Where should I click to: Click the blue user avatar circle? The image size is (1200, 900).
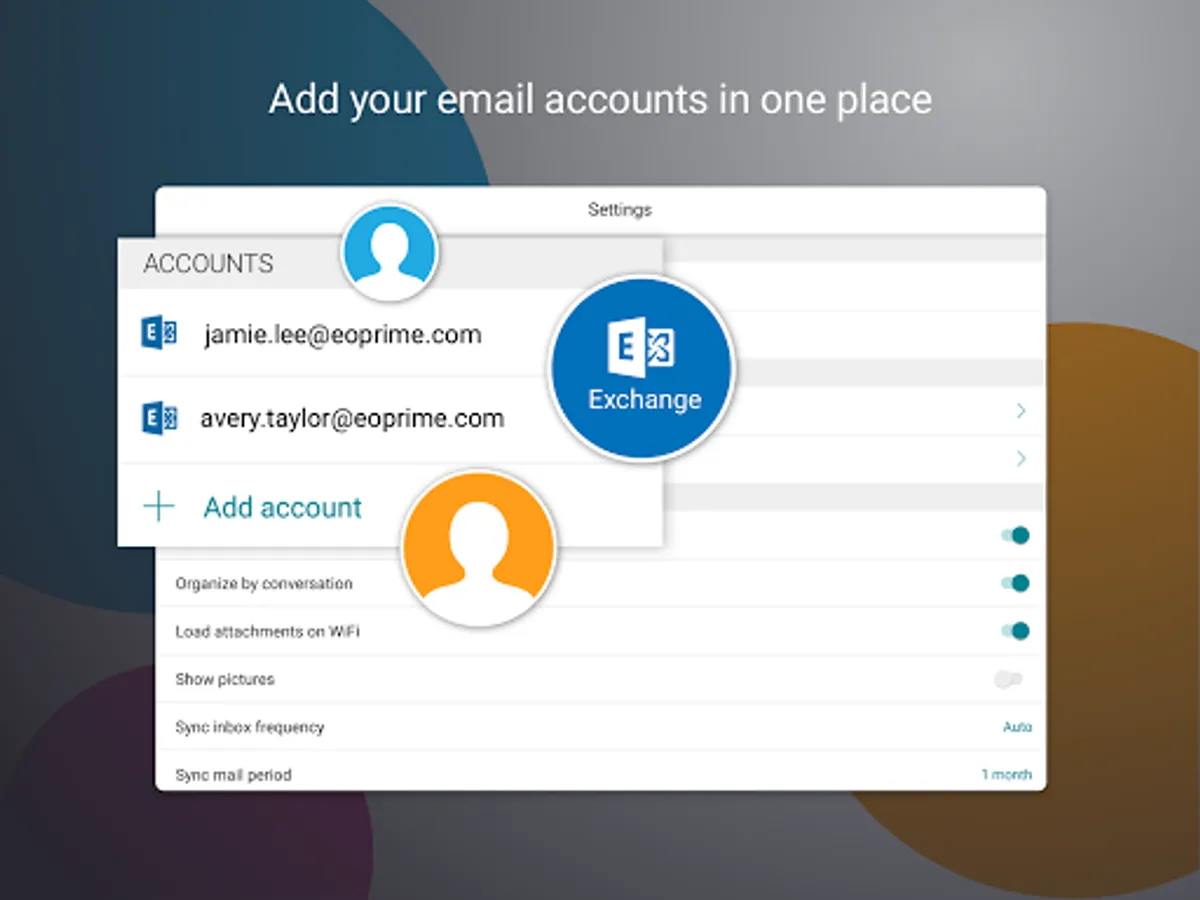[x=389, y=252]
